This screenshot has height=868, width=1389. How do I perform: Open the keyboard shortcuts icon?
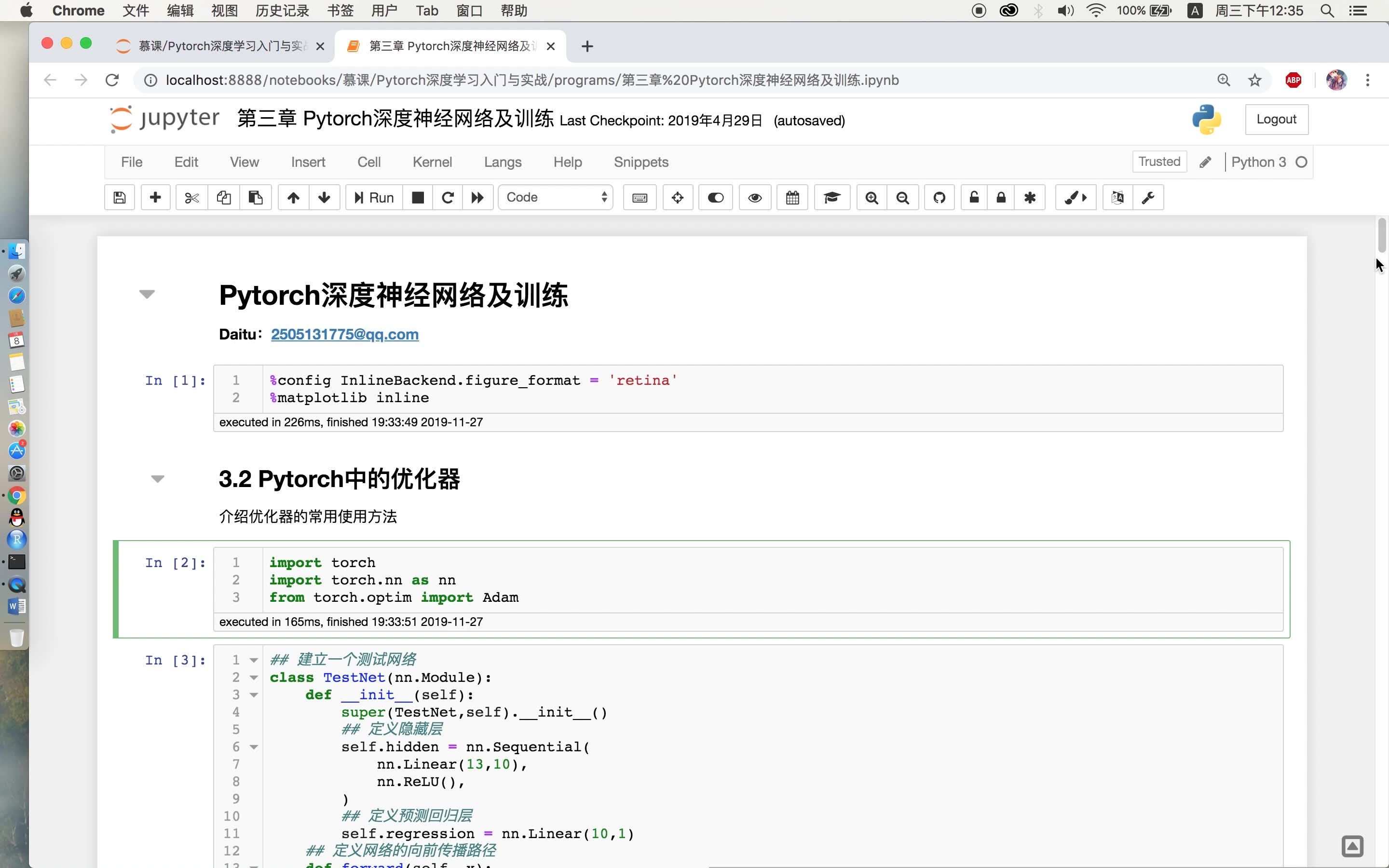tap(639, 197)
